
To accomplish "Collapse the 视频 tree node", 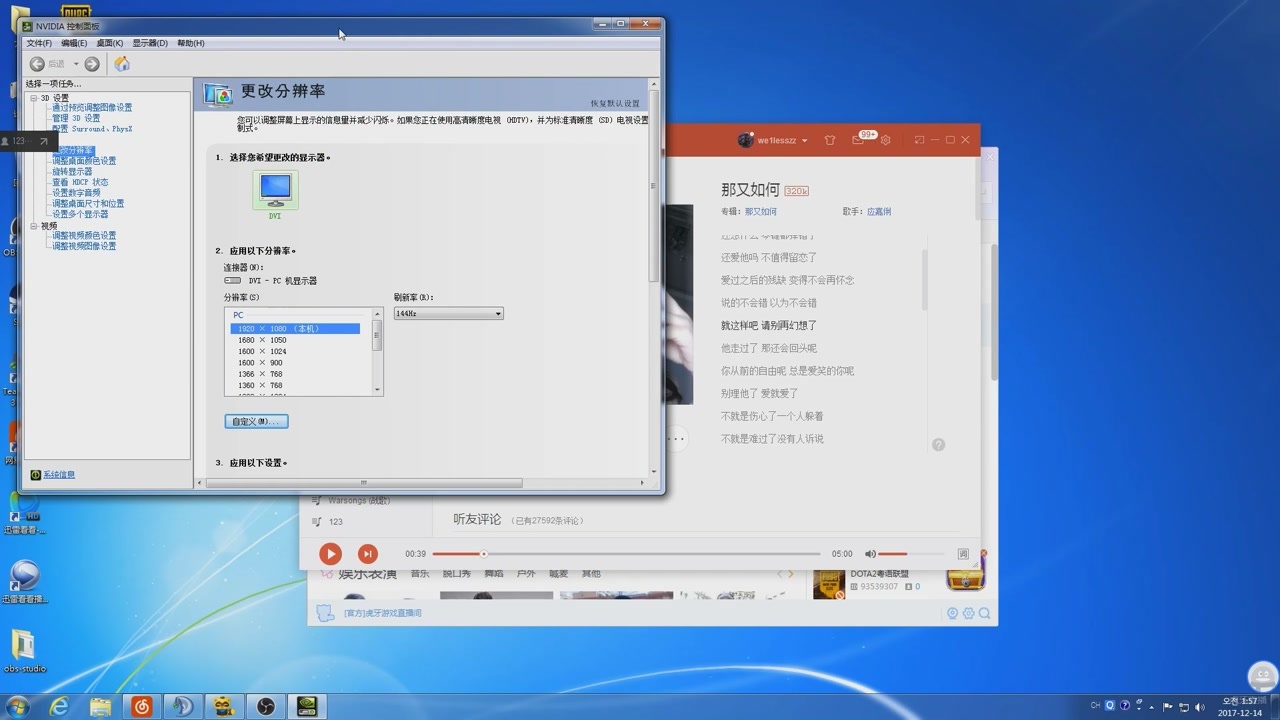I will tap(33, 226).
